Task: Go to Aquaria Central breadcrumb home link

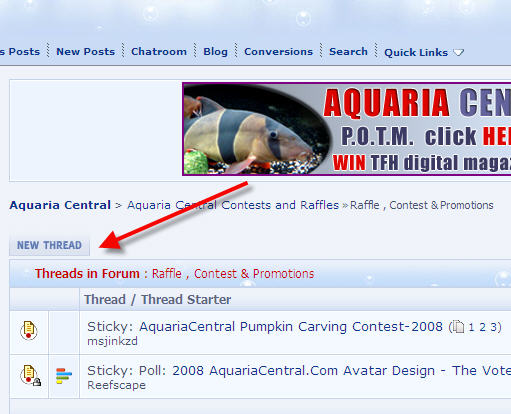Action: tap(60, 205)
